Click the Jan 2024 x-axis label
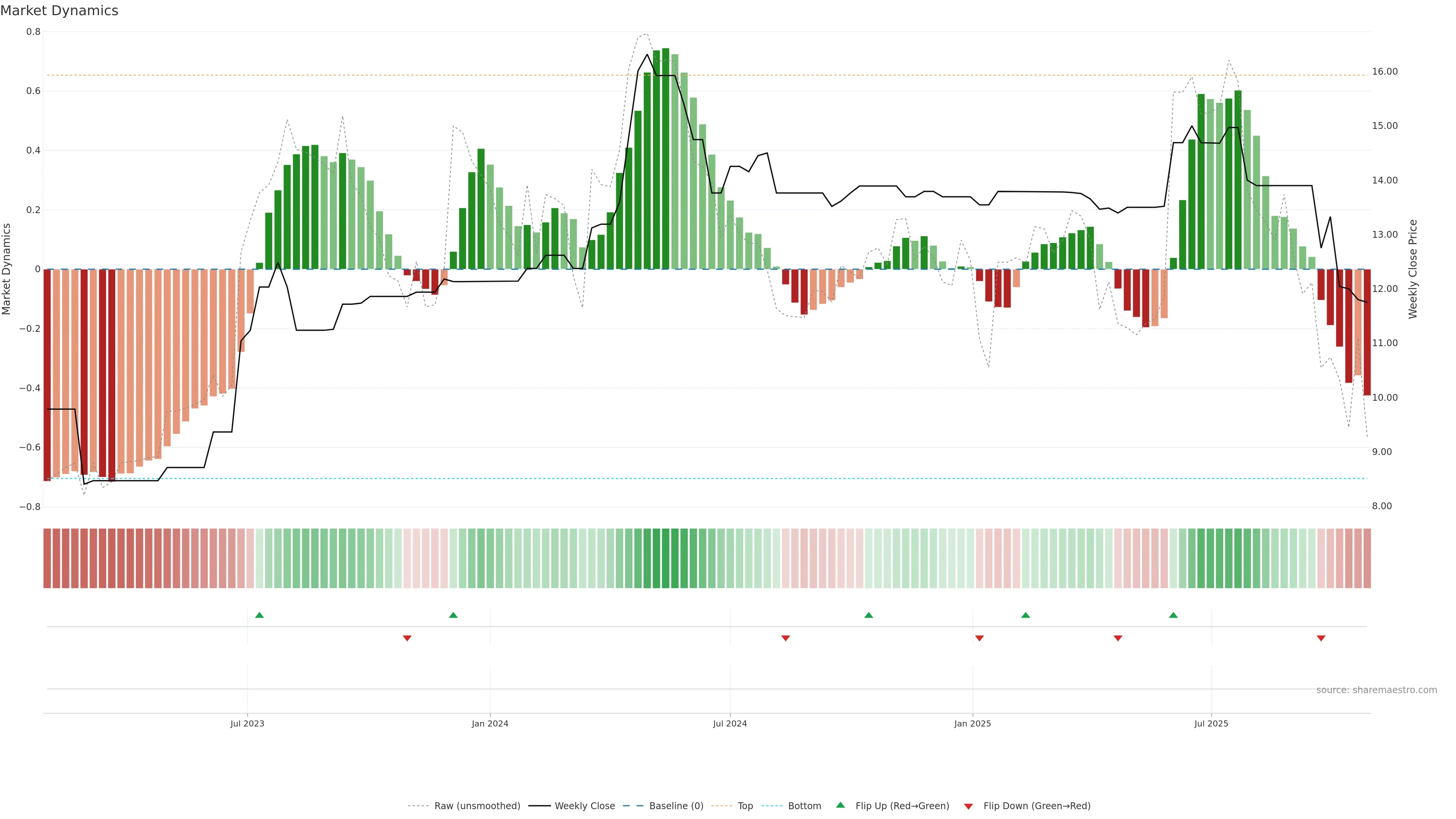 (490, 723)
